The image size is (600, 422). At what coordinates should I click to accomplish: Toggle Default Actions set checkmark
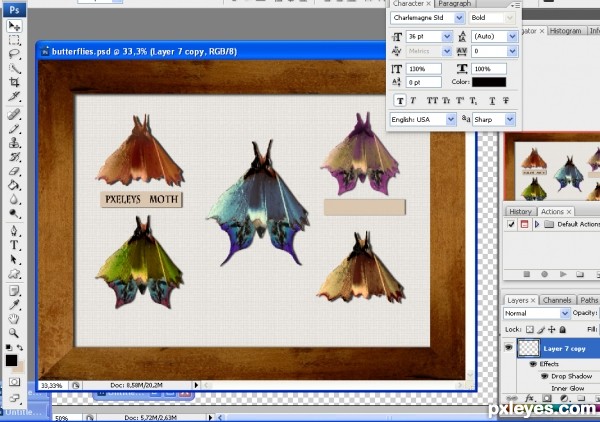511,224
